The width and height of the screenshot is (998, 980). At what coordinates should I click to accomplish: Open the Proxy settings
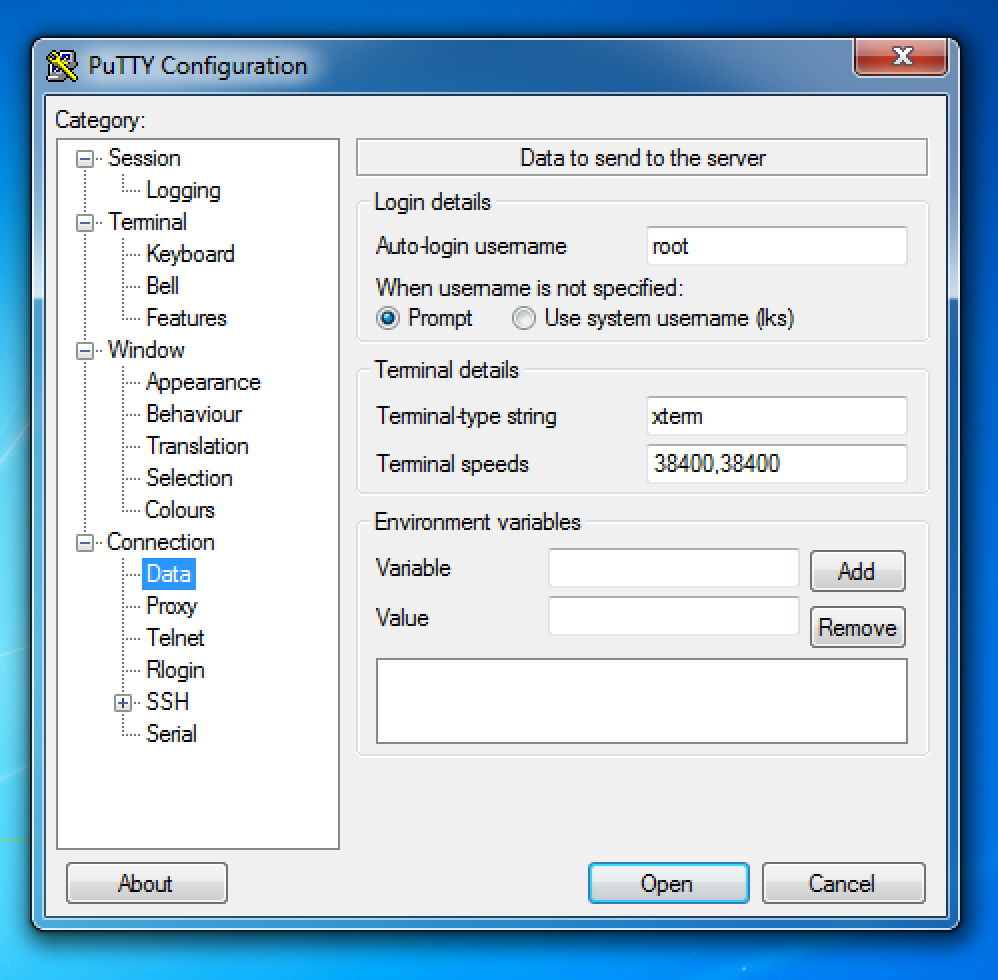(172, 606)
